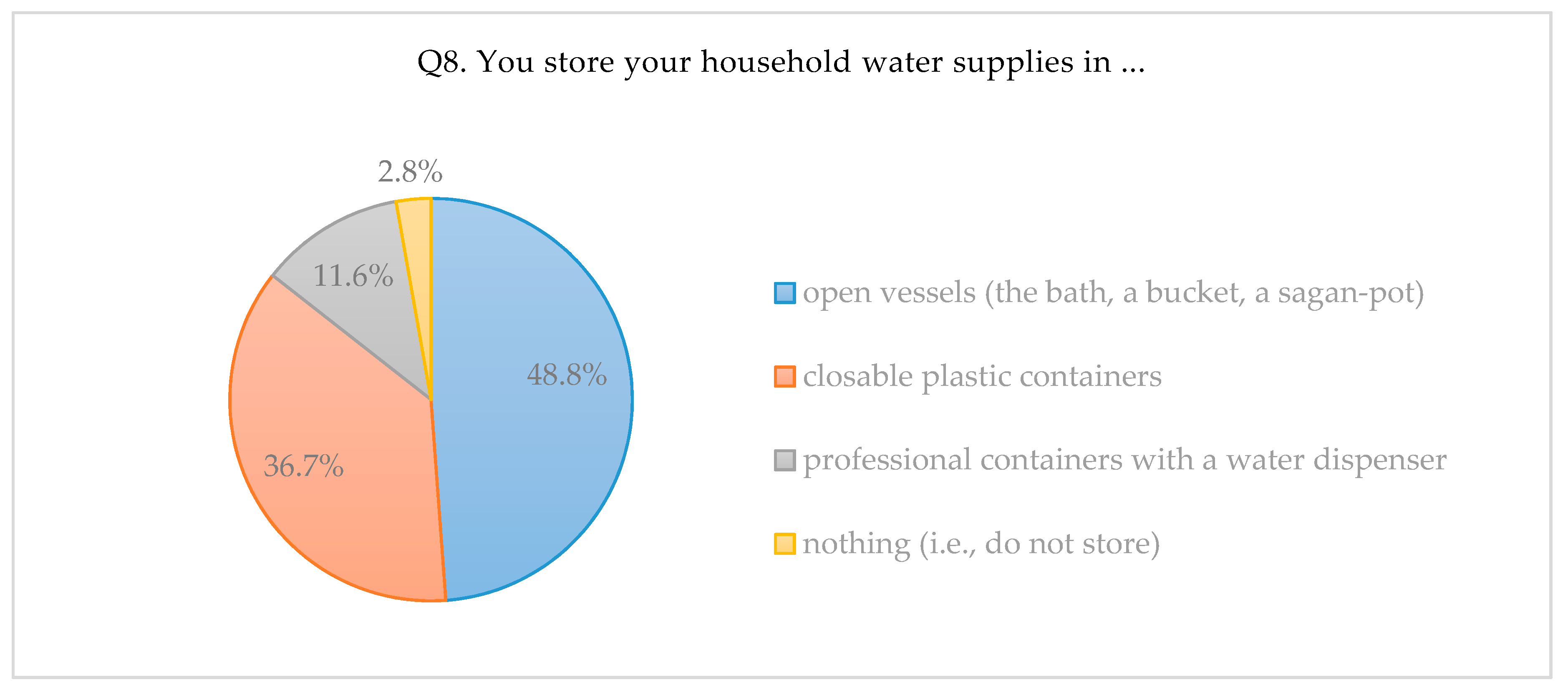Screen dimensions: 1568x695
Task: Select 'professional containers with a water dispenser' legend text
Action: pyautogui.click(x=1124, y=460)
